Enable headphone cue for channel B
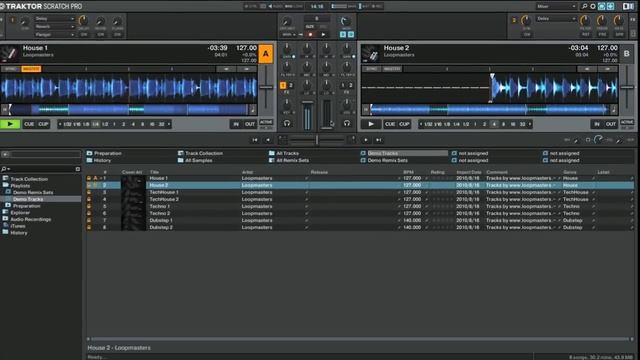This screenshot has height=360, width=640. pyautogui.click(x=347, y=123)
